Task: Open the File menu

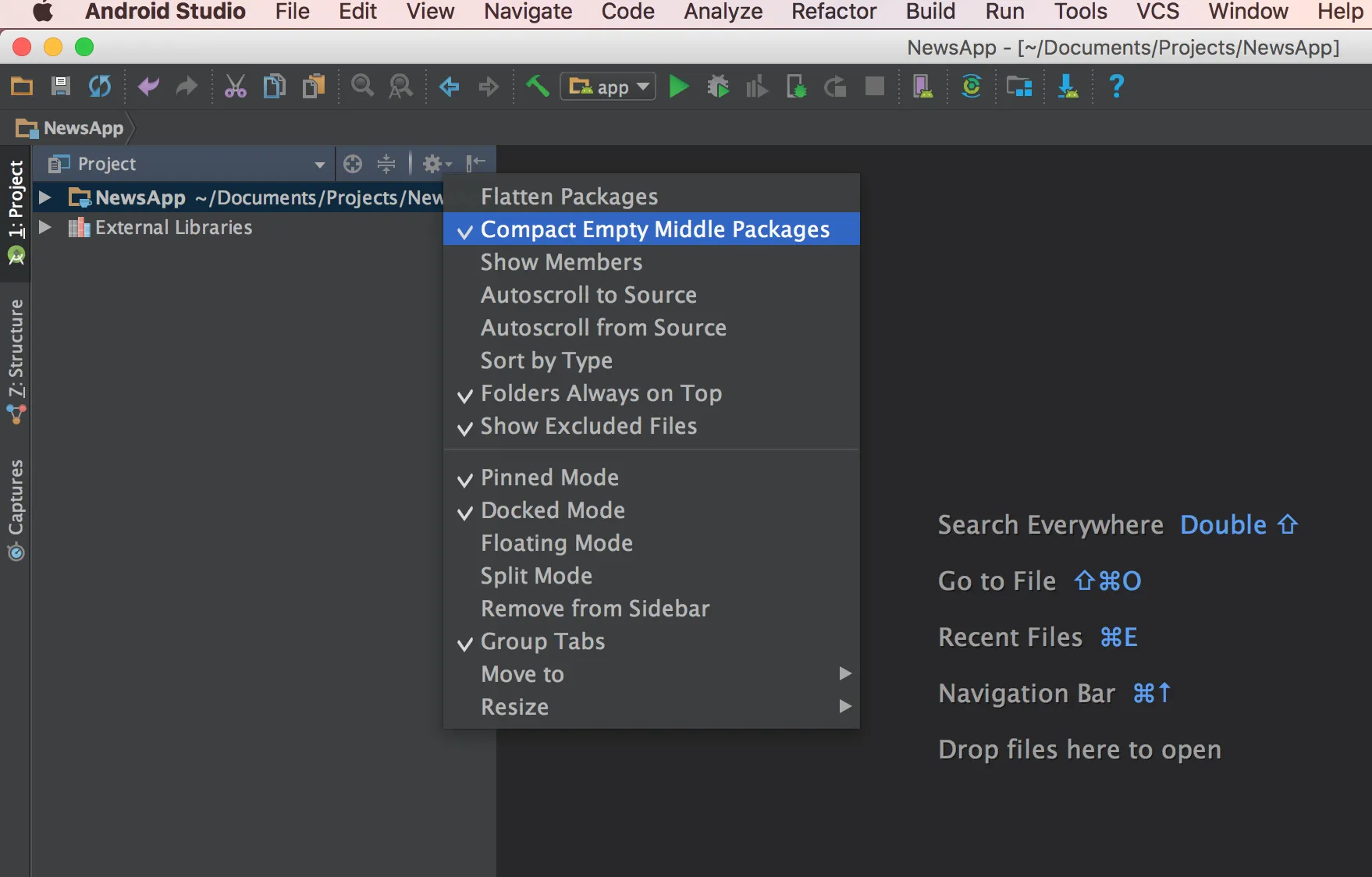Action: (293, 12)
